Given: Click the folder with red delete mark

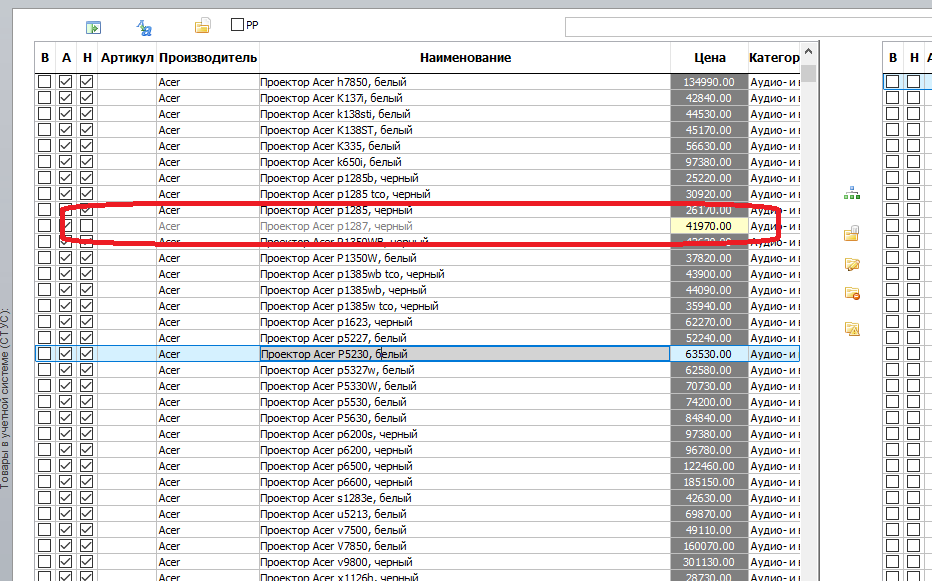Looking at the screenshot, I should click(x=852, y=293).
